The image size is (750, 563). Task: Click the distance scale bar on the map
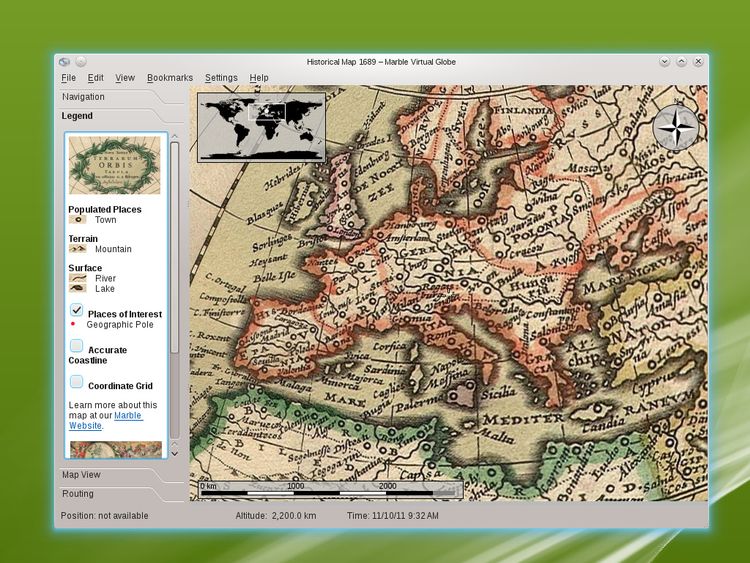click(x=330, y=490)
